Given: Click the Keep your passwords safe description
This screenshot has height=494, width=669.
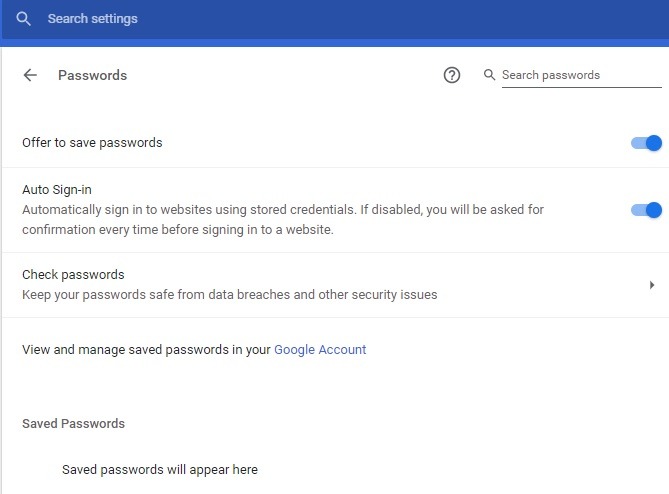Looking at the screenshot, I should click(230, 295).
